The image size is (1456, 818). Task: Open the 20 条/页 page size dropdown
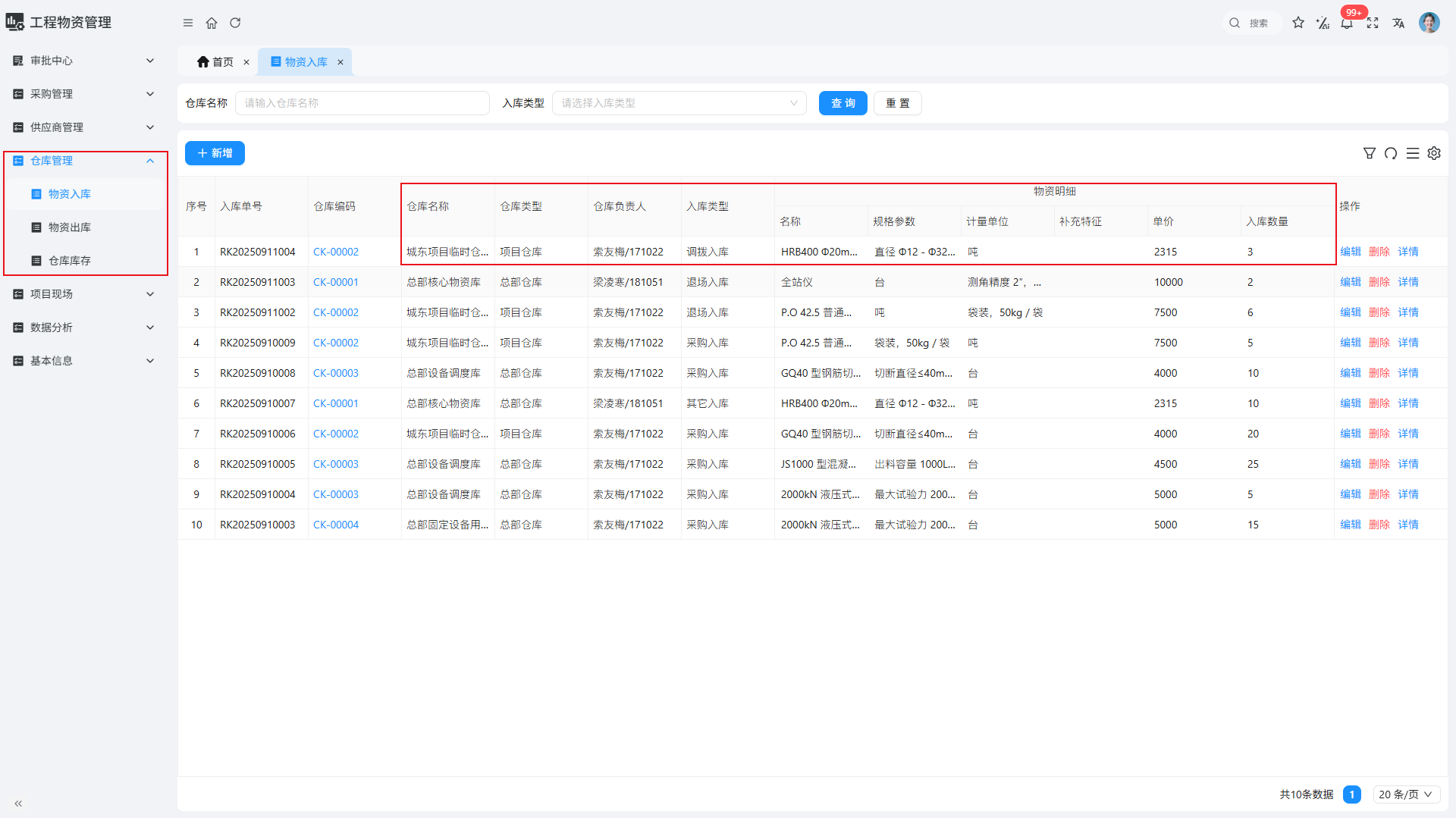1405,794
